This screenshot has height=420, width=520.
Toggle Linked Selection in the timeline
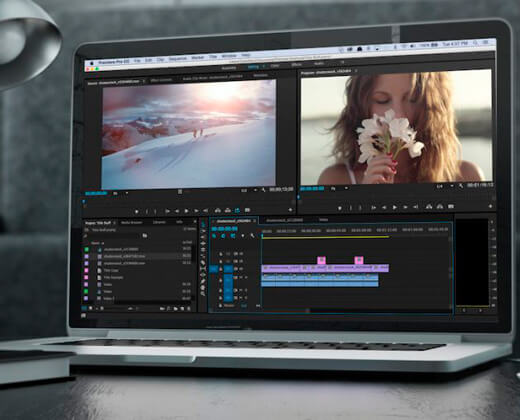click(x=233, y=236)
